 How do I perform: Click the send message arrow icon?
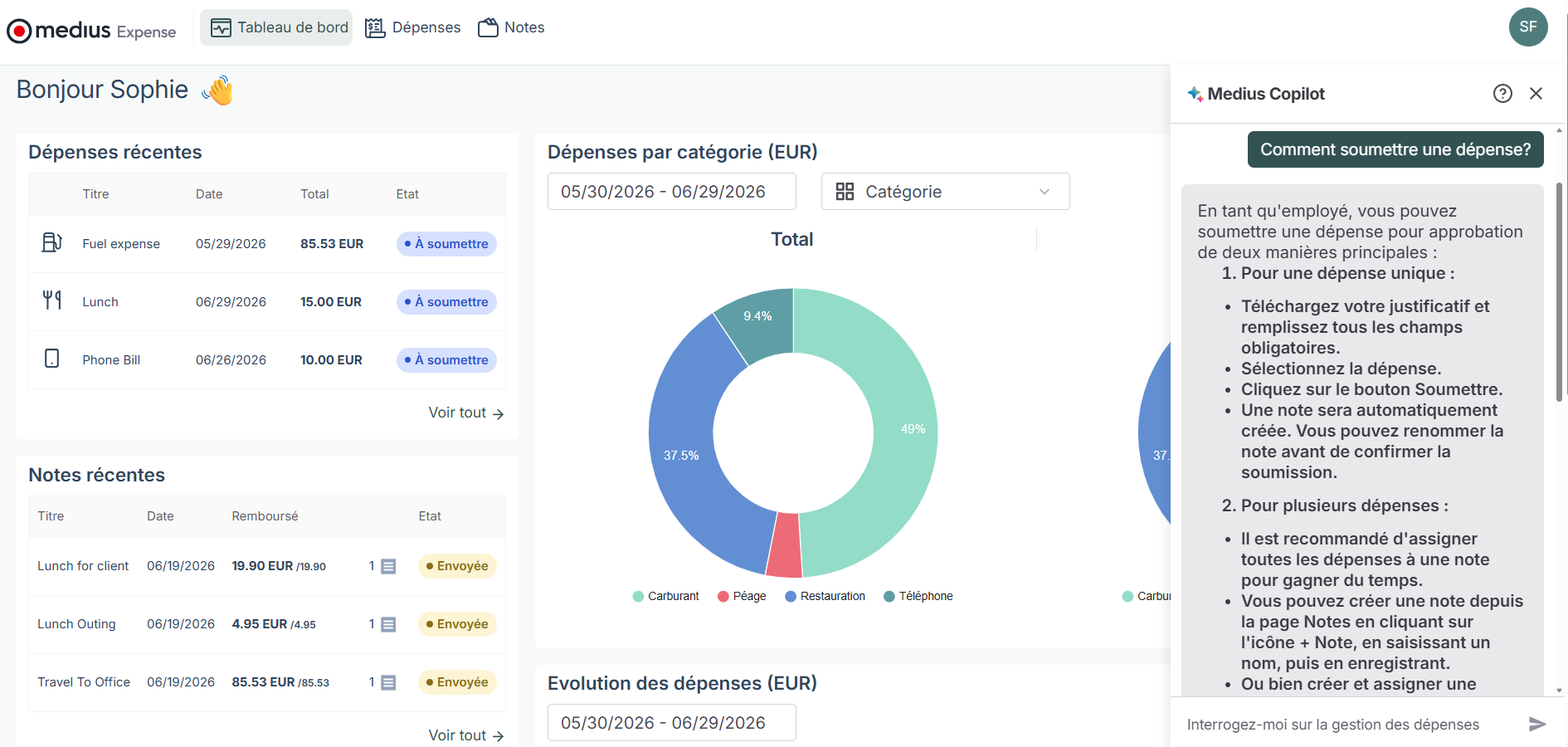(x=1537, y=724)
